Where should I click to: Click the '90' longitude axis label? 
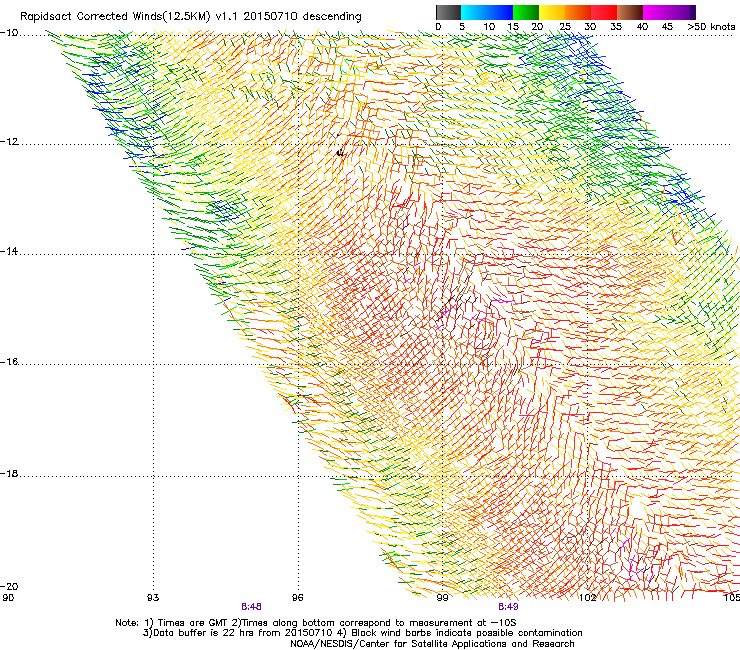tap(8, 598)
